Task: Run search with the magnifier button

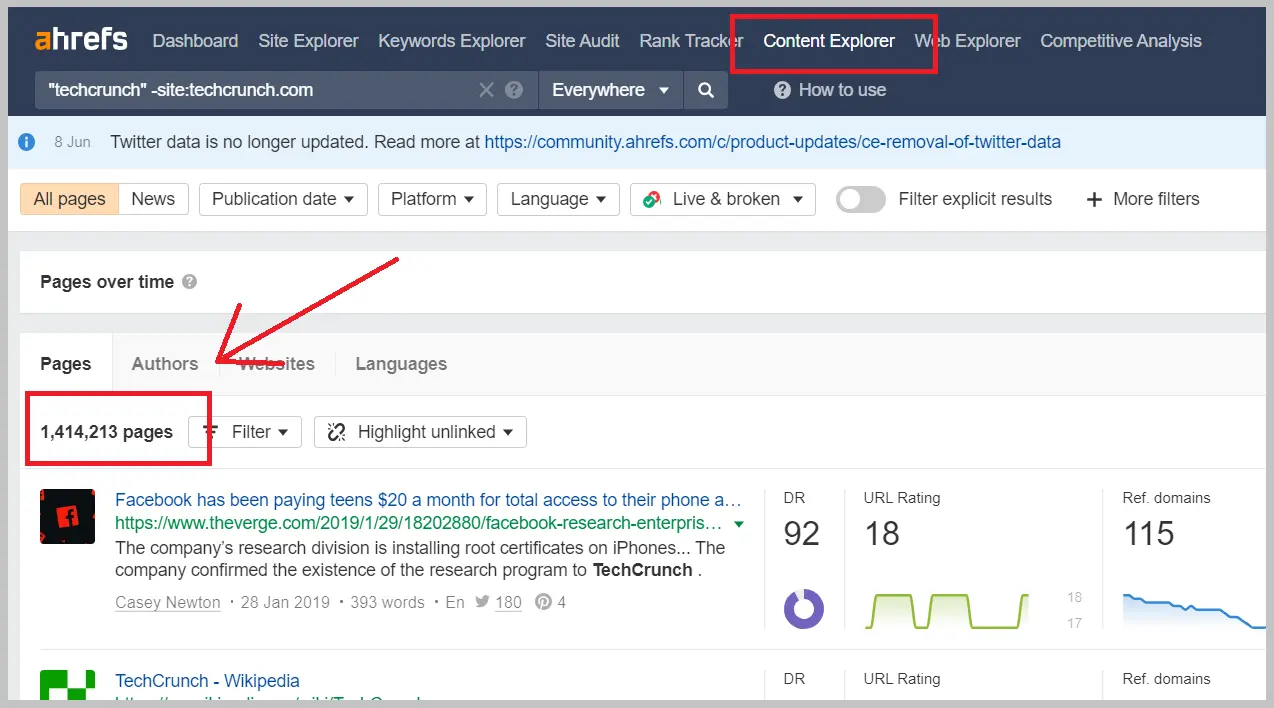Action: point(706,90)
